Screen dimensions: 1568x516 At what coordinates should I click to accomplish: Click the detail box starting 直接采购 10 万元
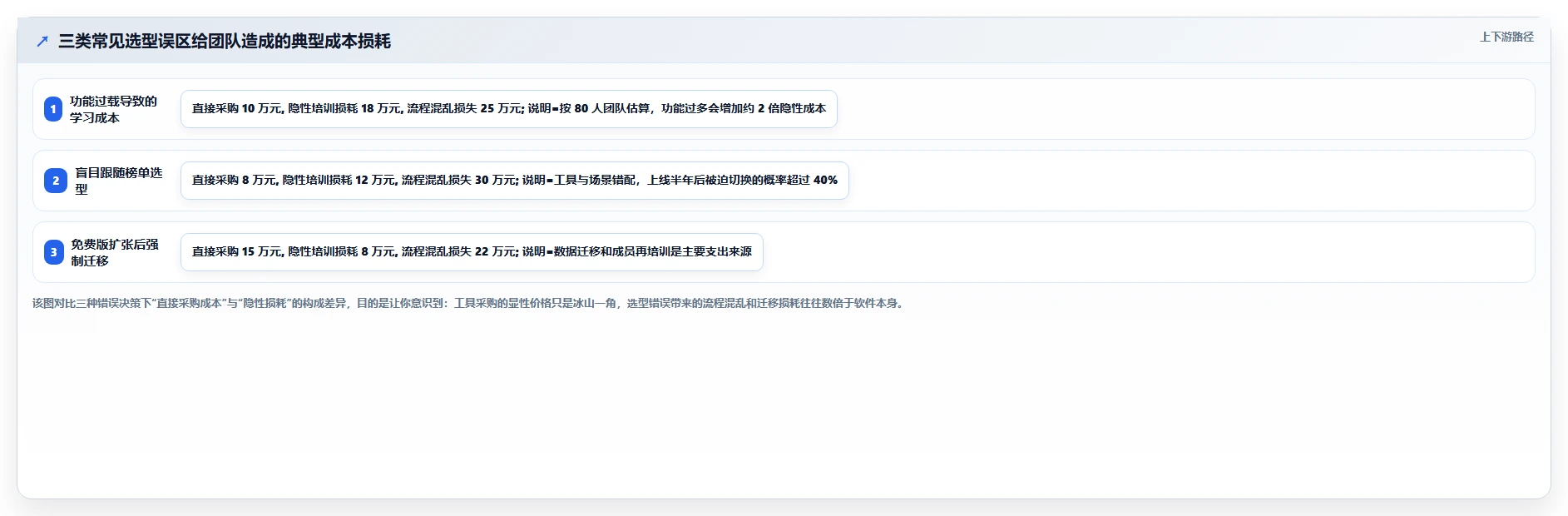509,109
